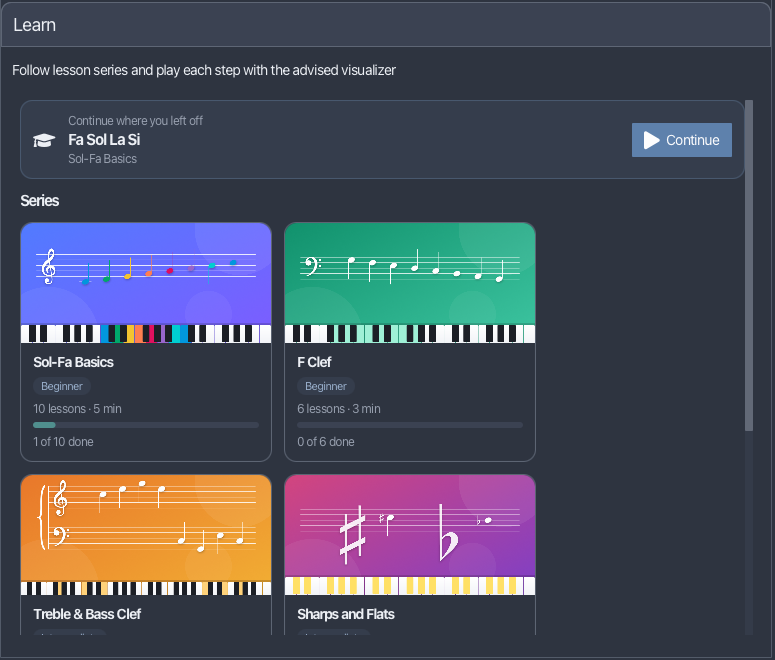This screenshot has height=660, width=775.
Task: Click the Sol-Fa Basics progress bar
Action: (146, 425)
